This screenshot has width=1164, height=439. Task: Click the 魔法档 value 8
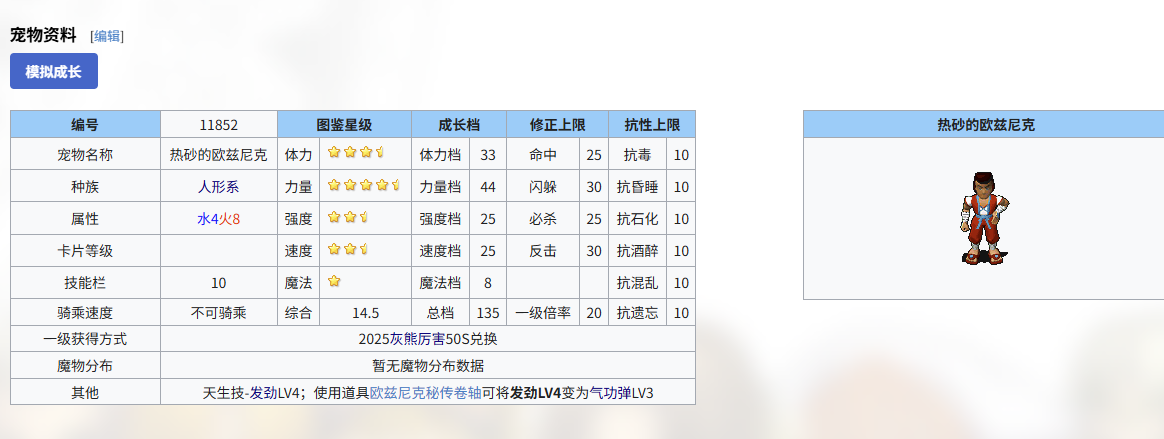(488, 283)
